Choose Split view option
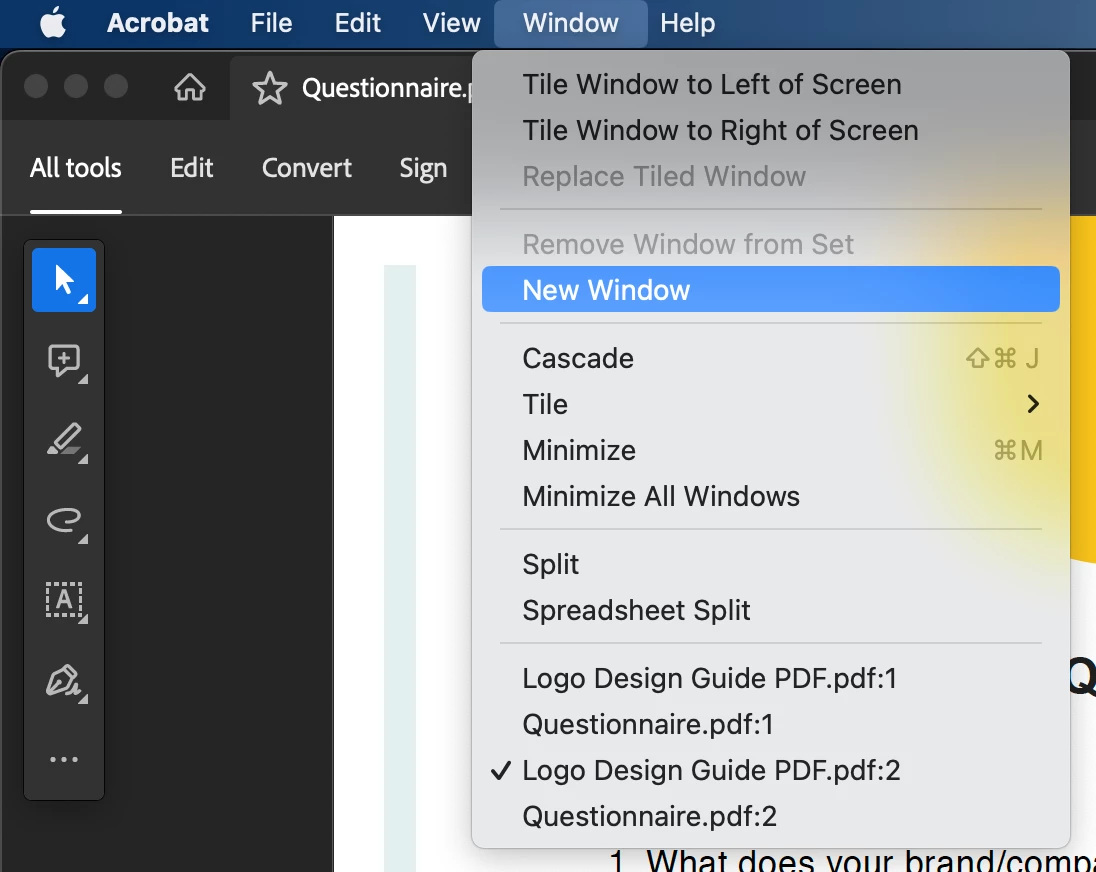1096x872 pixels. coord(771,565)
